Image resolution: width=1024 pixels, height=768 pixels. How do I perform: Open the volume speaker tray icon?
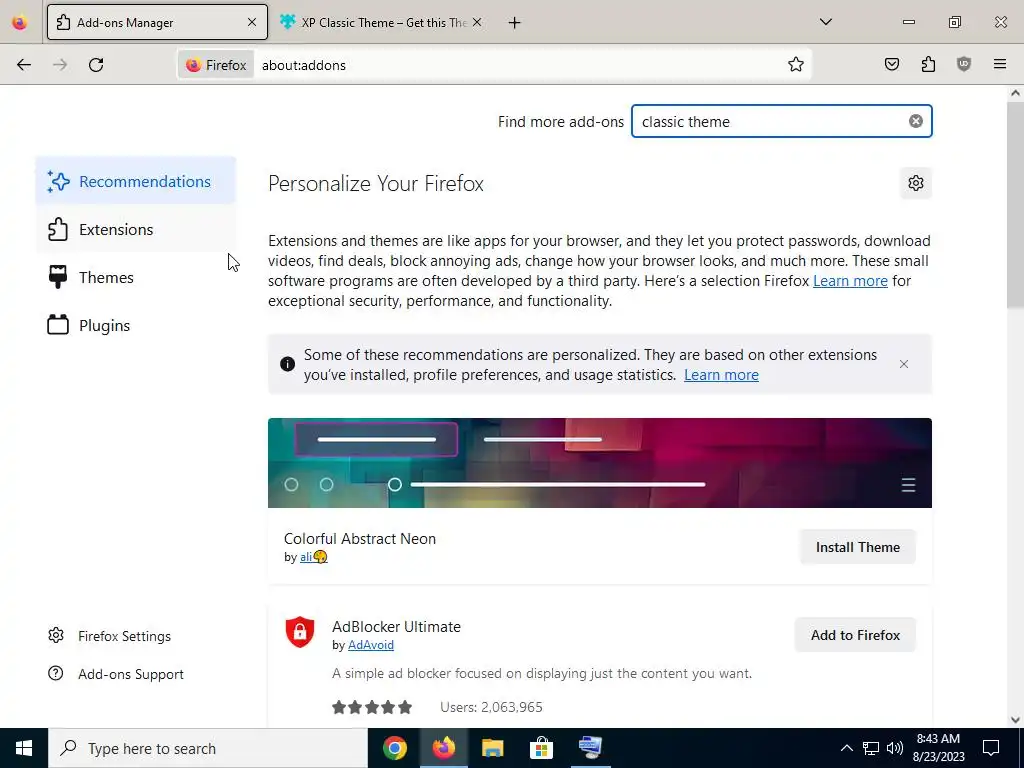click(x=895, y=748)
